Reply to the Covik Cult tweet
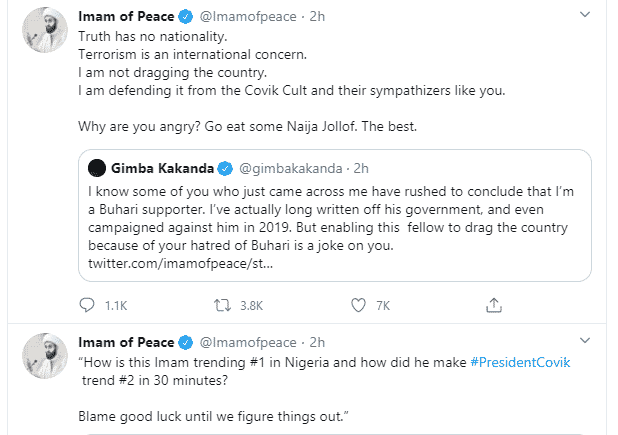Viewport: 618px width, 435px height. pyautogui.click(x=87, y=305)
